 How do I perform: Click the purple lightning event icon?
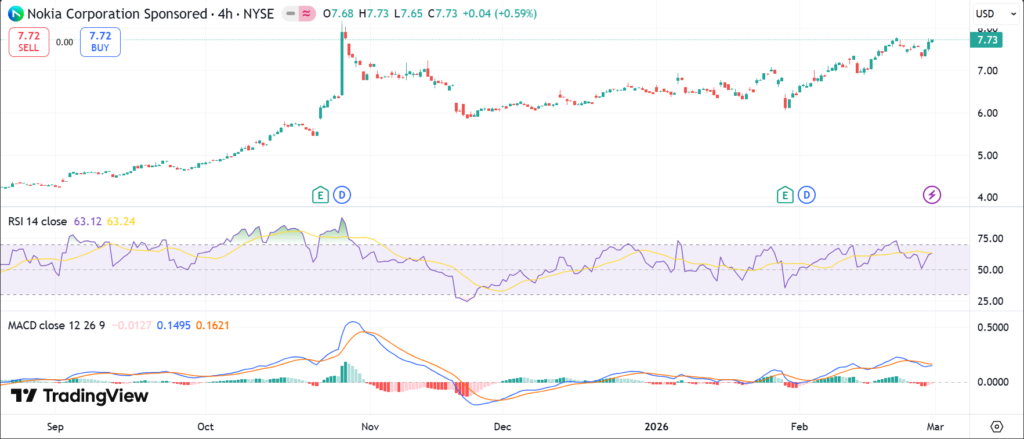[x=932, y=194]
